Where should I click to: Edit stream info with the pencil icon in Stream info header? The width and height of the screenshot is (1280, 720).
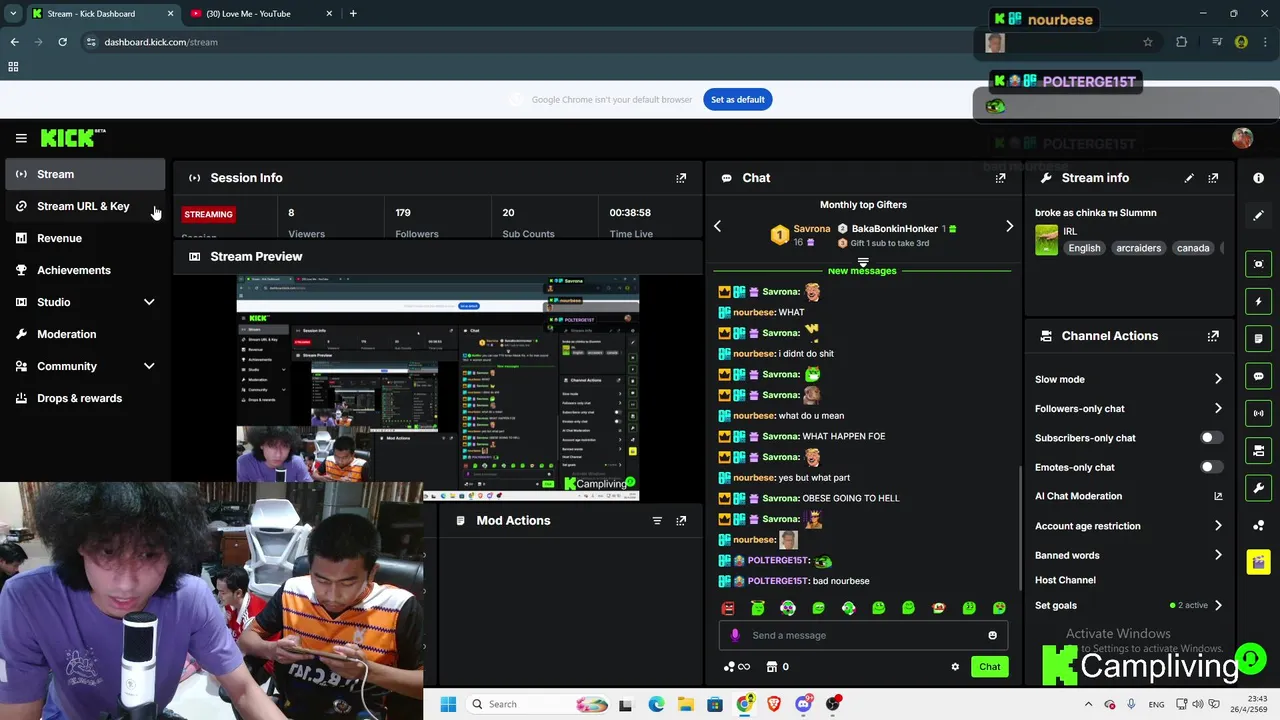1189,178
